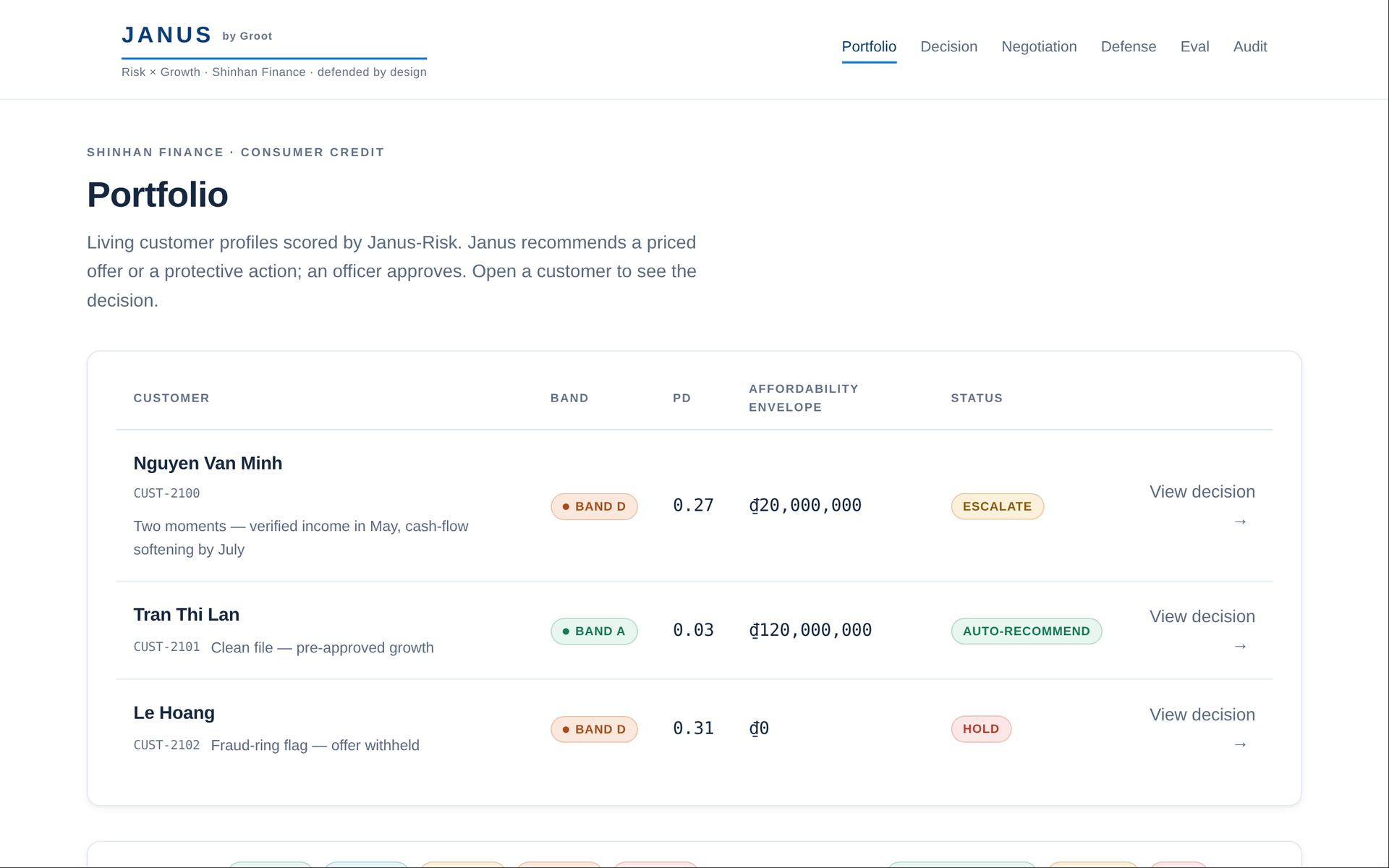Select the AUTO-RECOMMEND status badge

coord(1026,631)
